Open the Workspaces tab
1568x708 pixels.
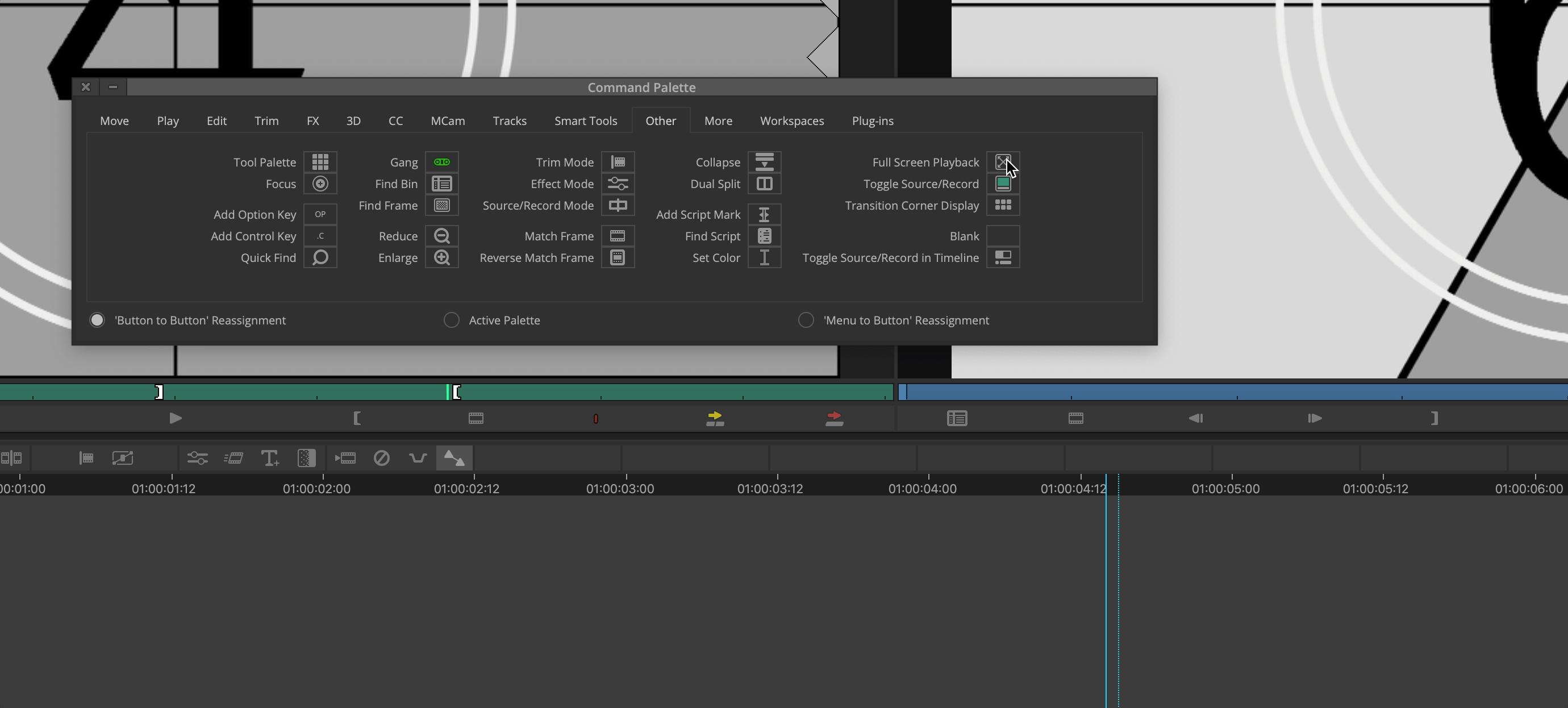click(792, 121)
